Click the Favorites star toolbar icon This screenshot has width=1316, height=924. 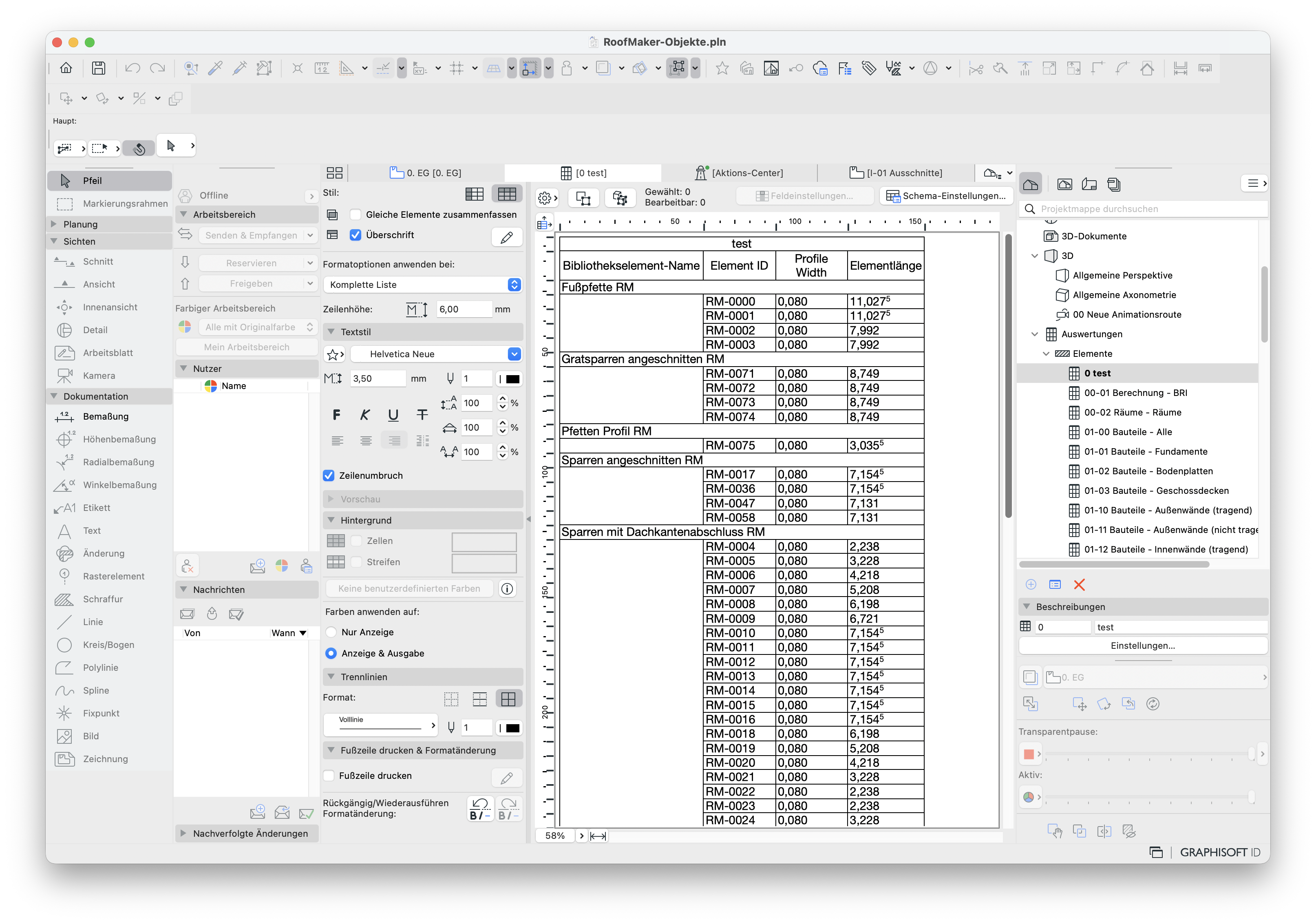pos(722,69)
